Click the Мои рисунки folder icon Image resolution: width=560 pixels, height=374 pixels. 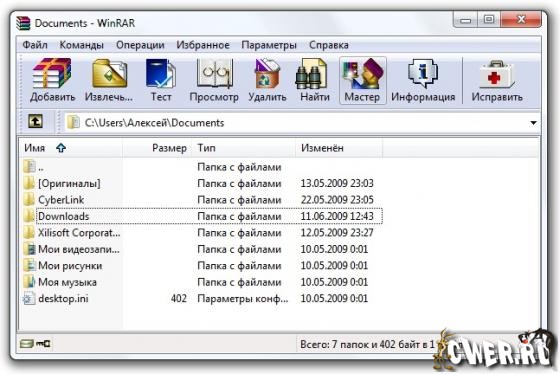point(29,265)
